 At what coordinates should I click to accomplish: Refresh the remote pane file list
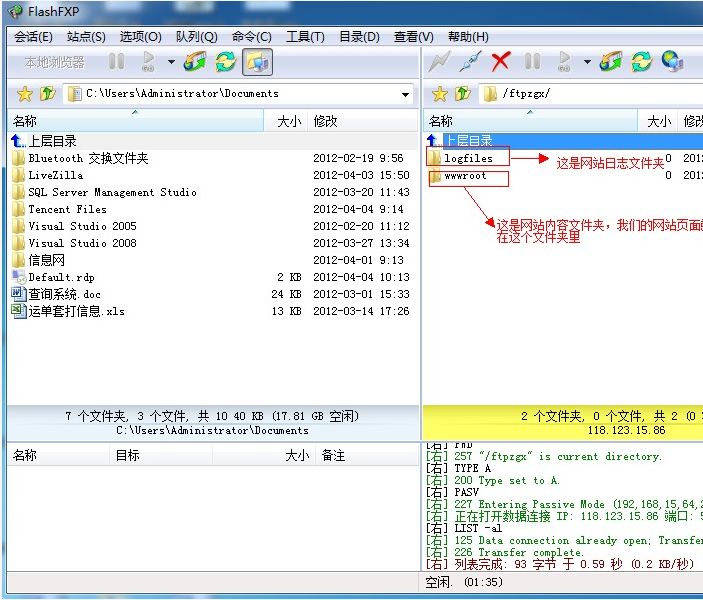641,62
